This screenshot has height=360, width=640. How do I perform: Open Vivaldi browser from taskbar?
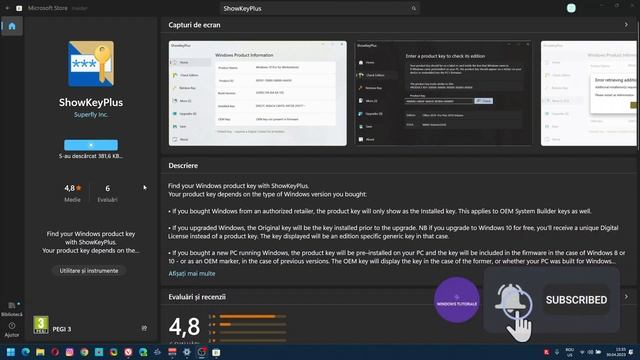pos(129,352)
